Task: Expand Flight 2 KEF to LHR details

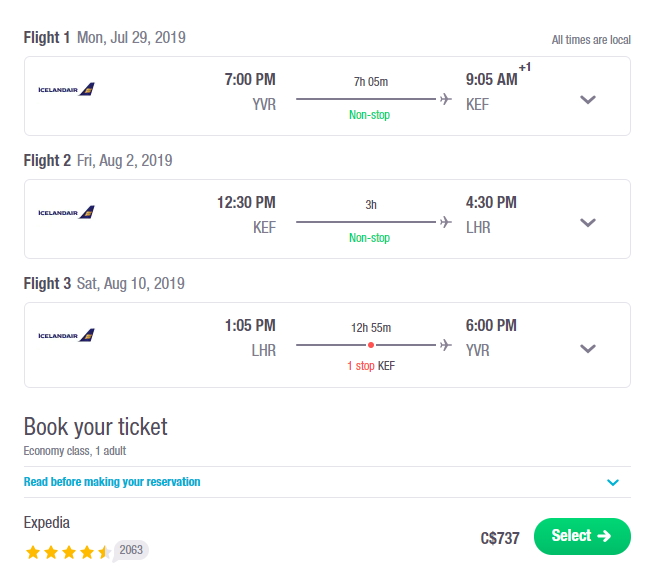Action: point(588,223)
